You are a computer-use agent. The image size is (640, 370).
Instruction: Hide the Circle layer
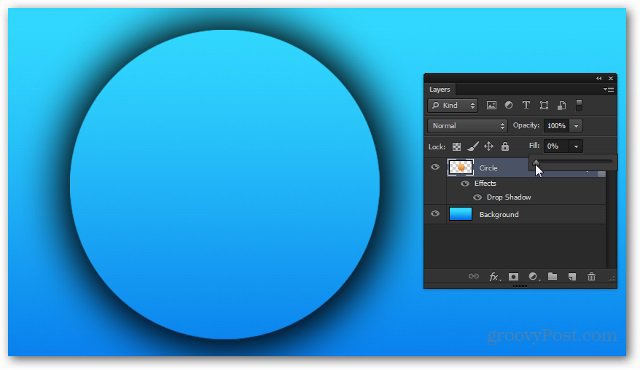[435, 167]
